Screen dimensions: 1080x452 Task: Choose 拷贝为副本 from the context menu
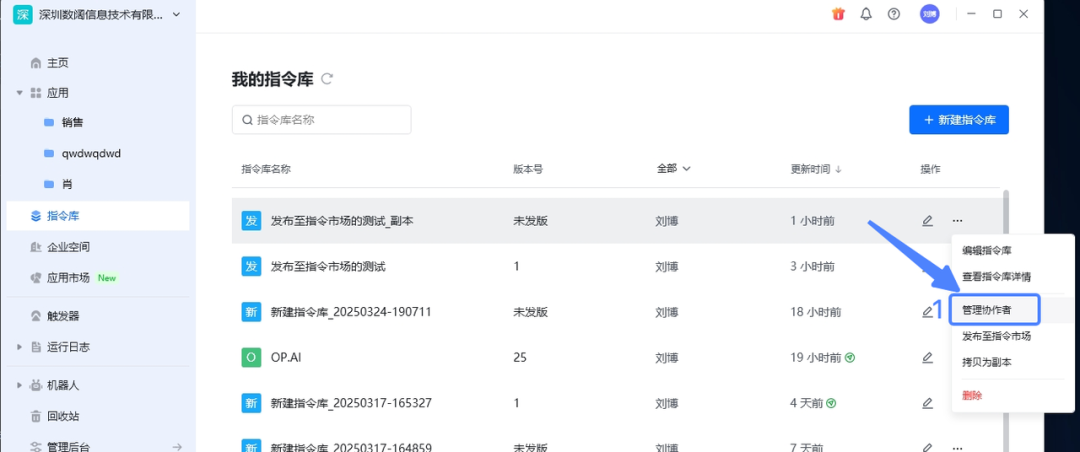click(986, 362)
